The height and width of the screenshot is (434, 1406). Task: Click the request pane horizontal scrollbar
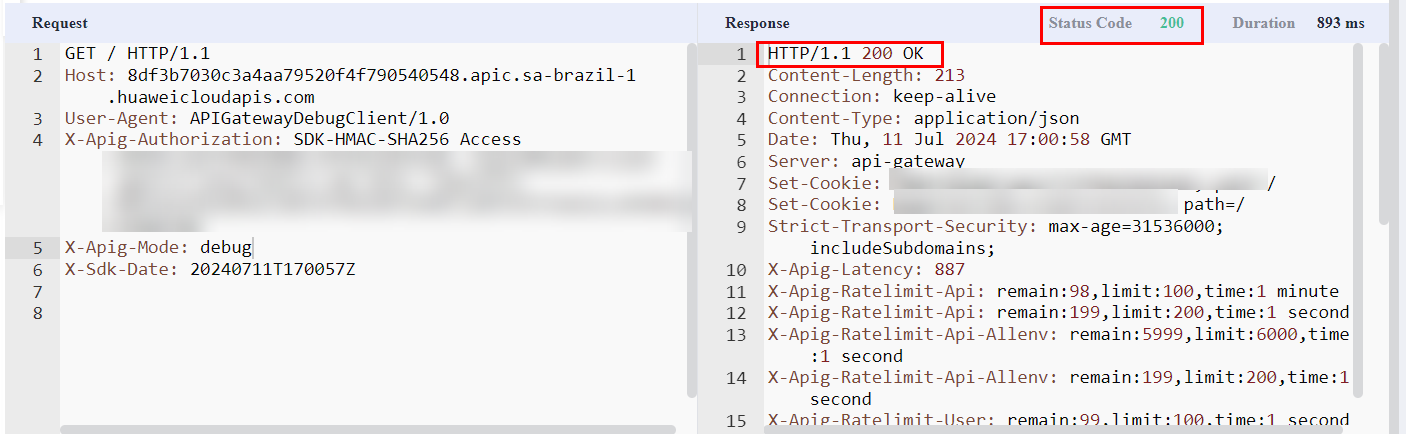(x=368, y=429)
